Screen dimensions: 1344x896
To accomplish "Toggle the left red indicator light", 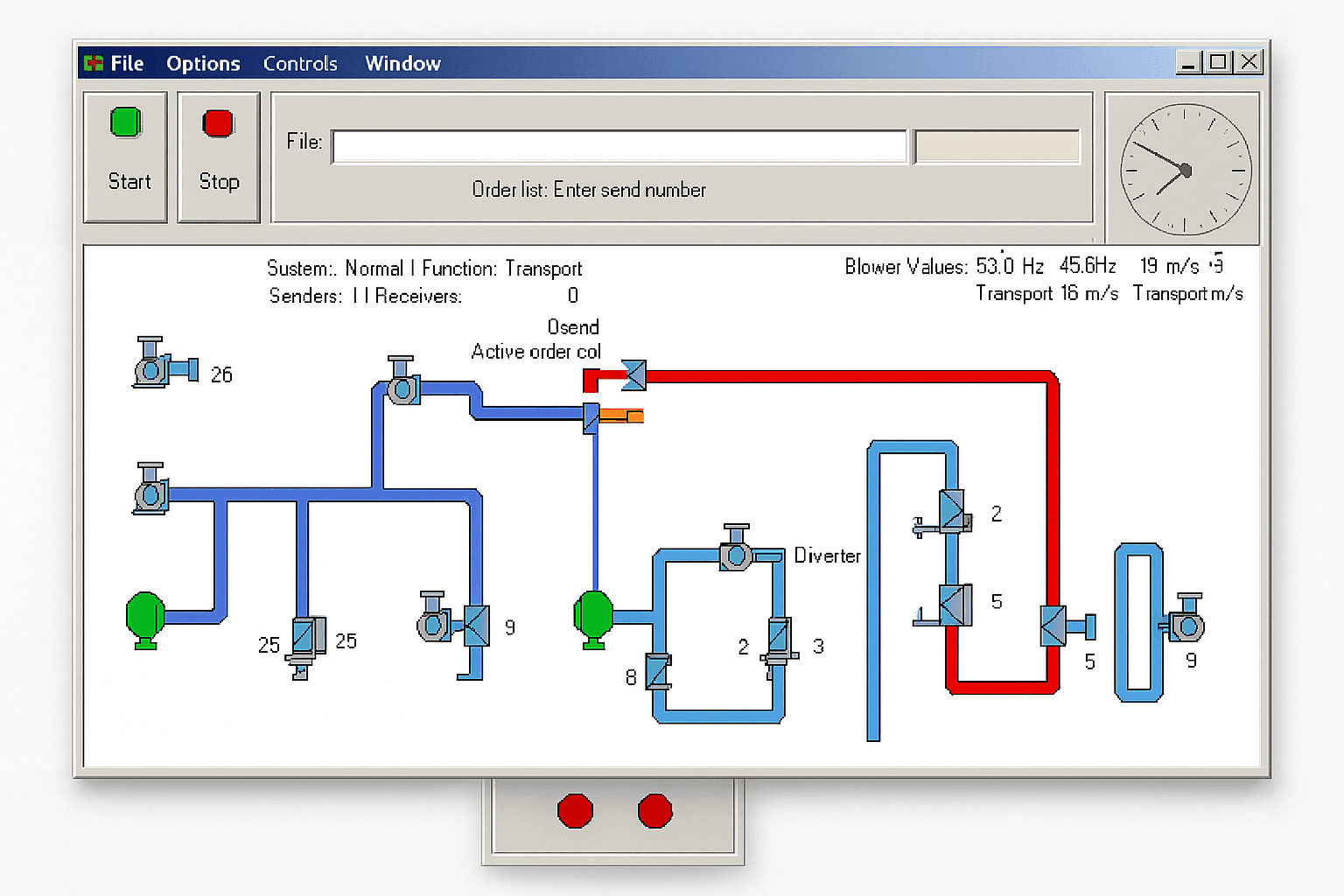I will click(x=575, y=812).
